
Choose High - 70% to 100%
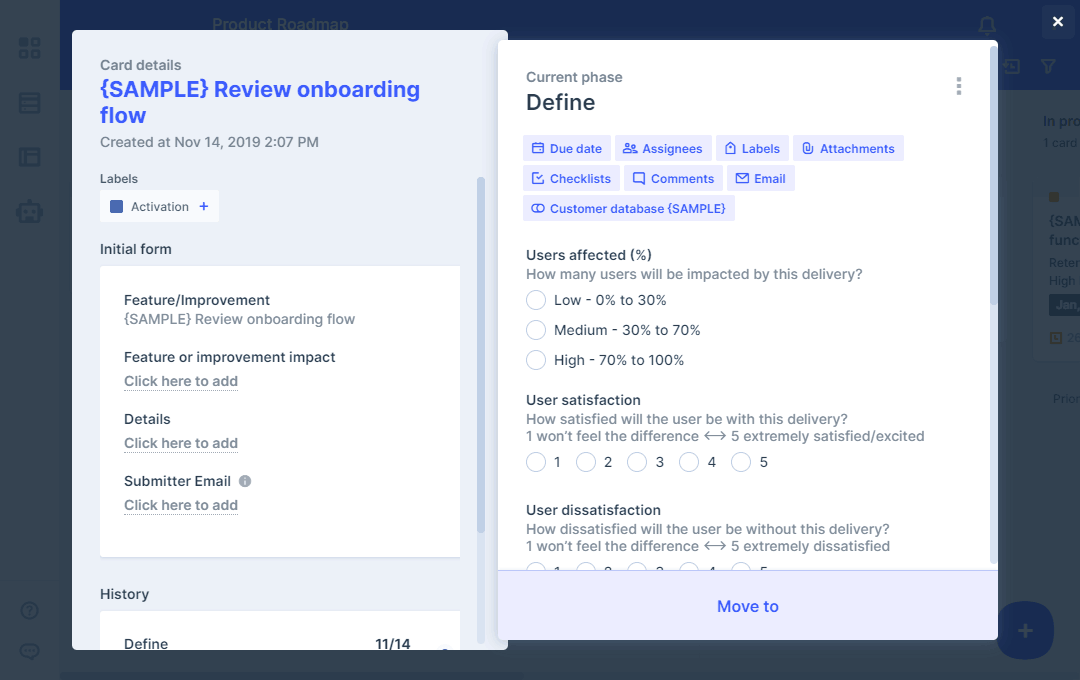point(537,360)
